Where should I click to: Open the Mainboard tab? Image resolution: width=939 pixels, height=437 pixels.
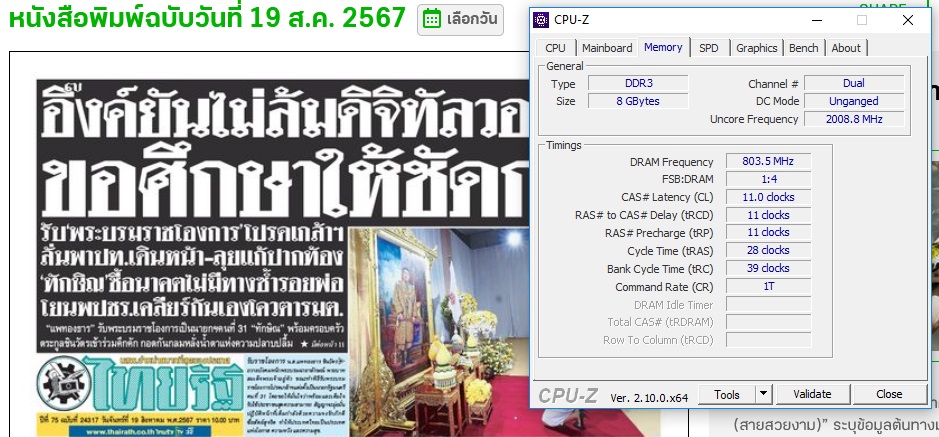pos(607,48)
